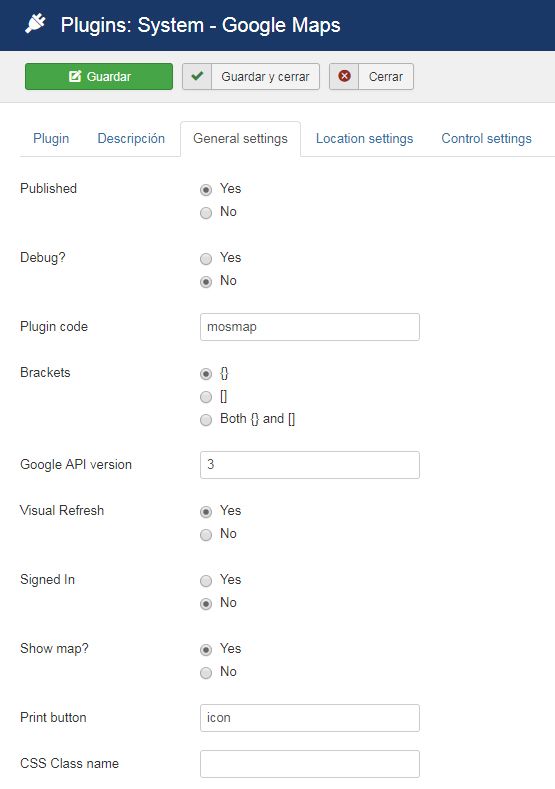
Task: Open the Plugin tab
Action: [x=51, y=138]
